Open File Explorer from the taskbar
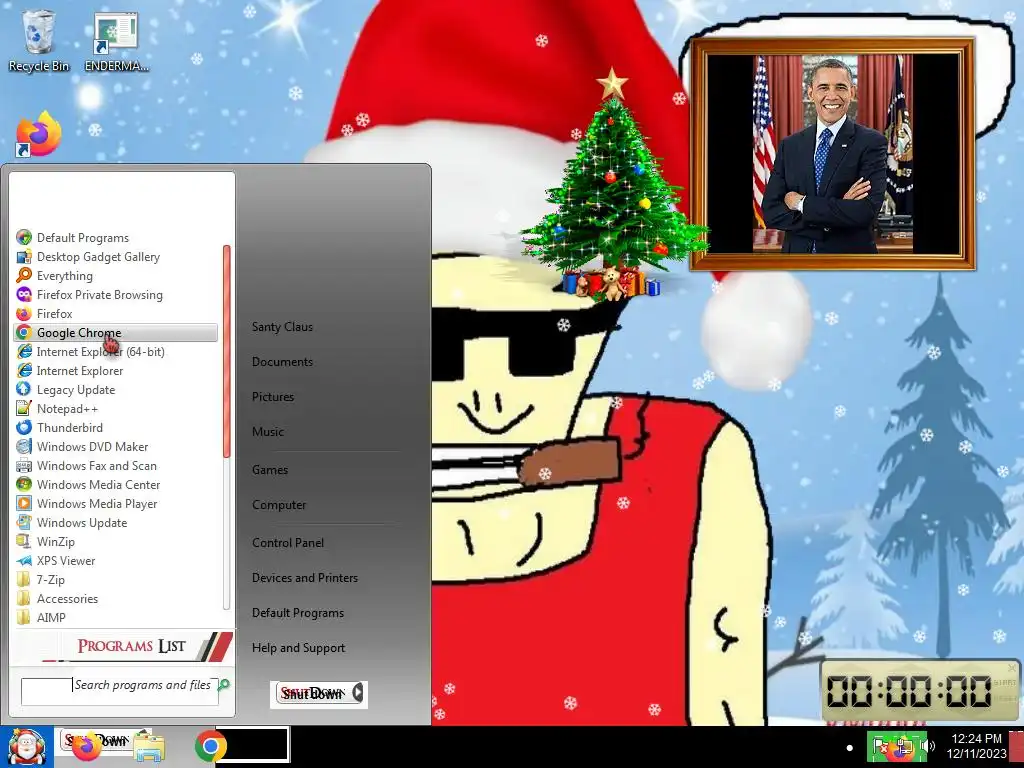The width and height of the screenshot is (1024, 768). click(149, 747)
